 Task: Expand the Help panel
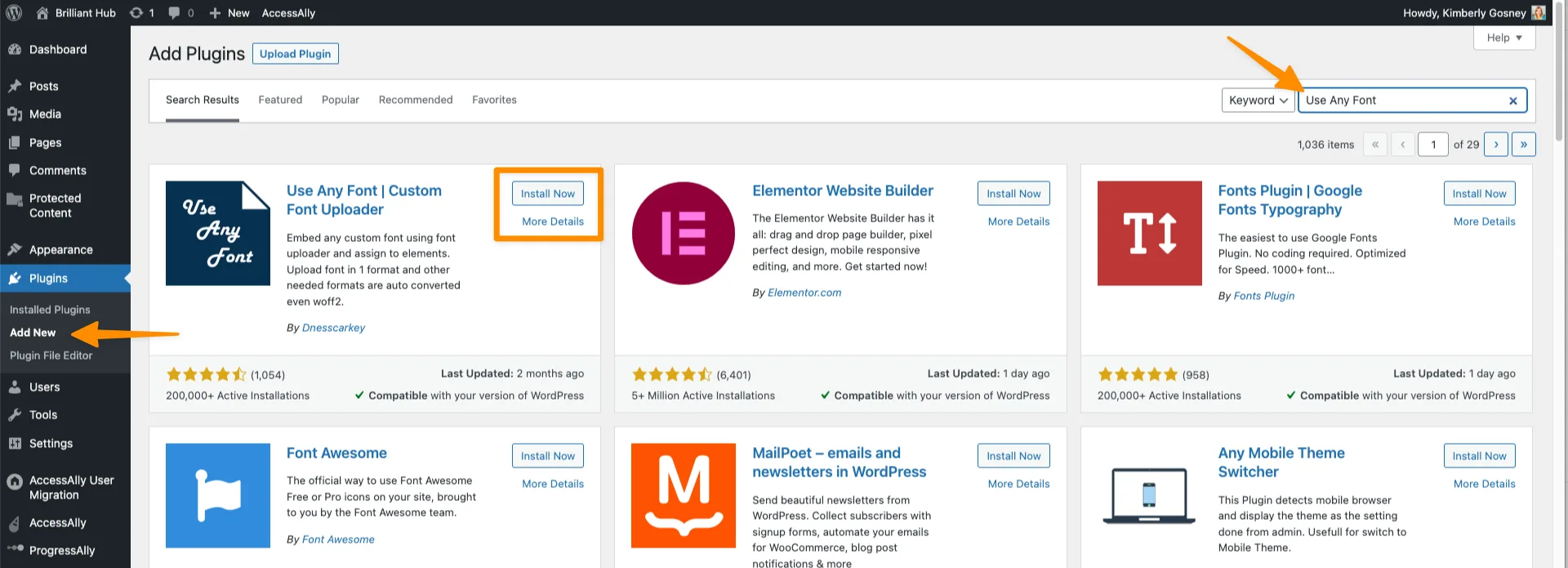(1503, 38)
